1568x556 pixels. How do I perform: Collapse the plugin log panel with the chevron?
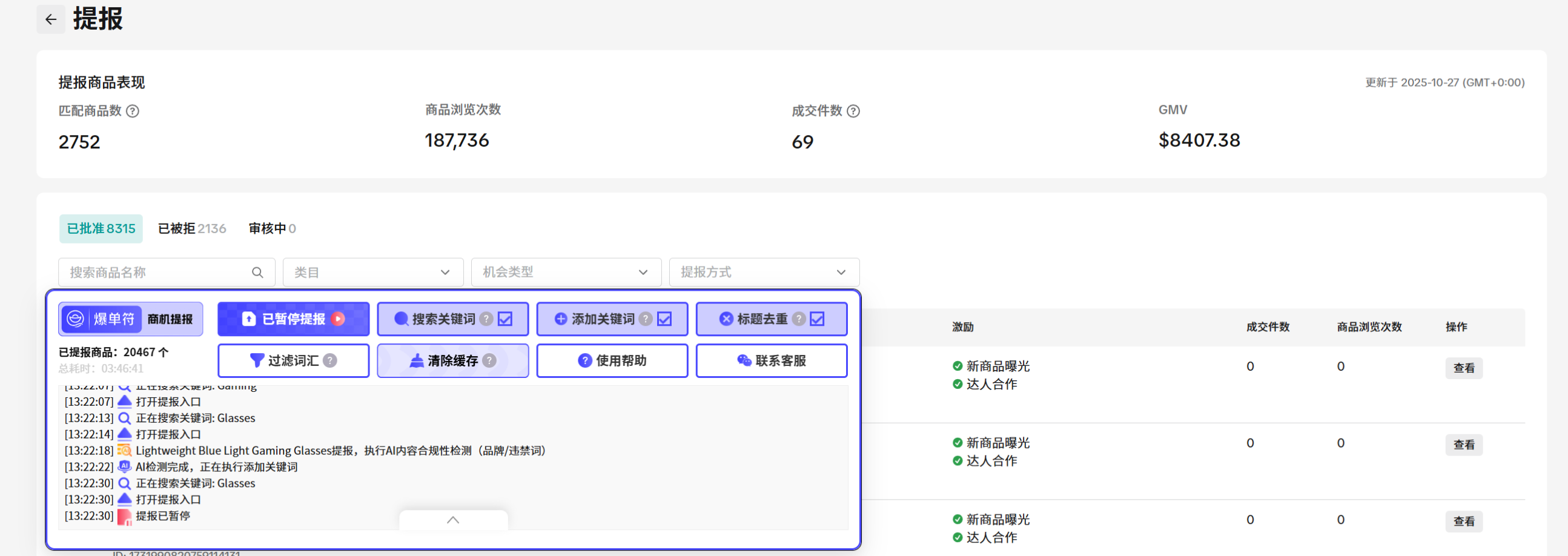coord(453,521)
